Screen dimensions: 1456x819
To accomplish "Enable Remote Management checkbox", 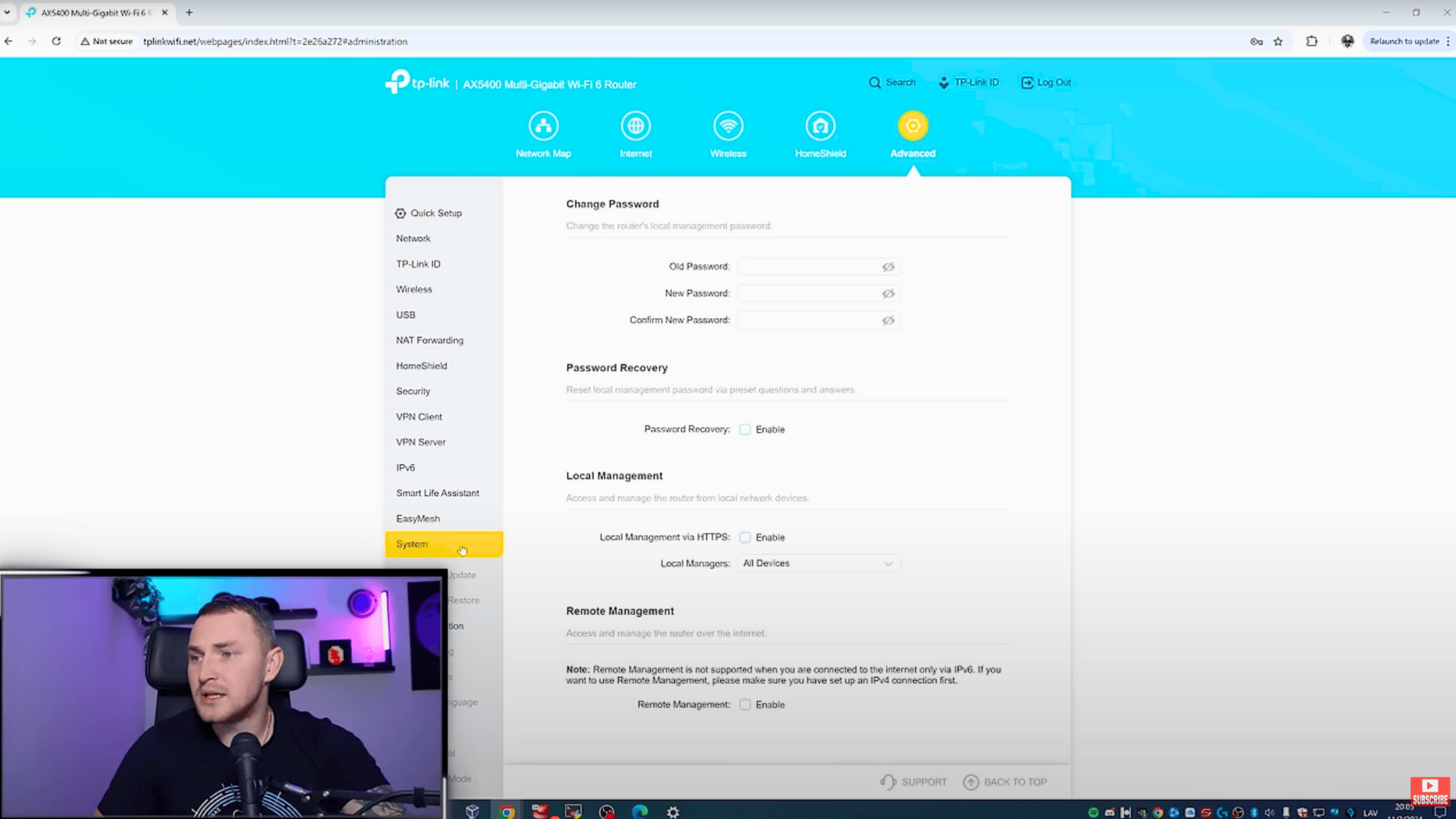I will [745, 704].
